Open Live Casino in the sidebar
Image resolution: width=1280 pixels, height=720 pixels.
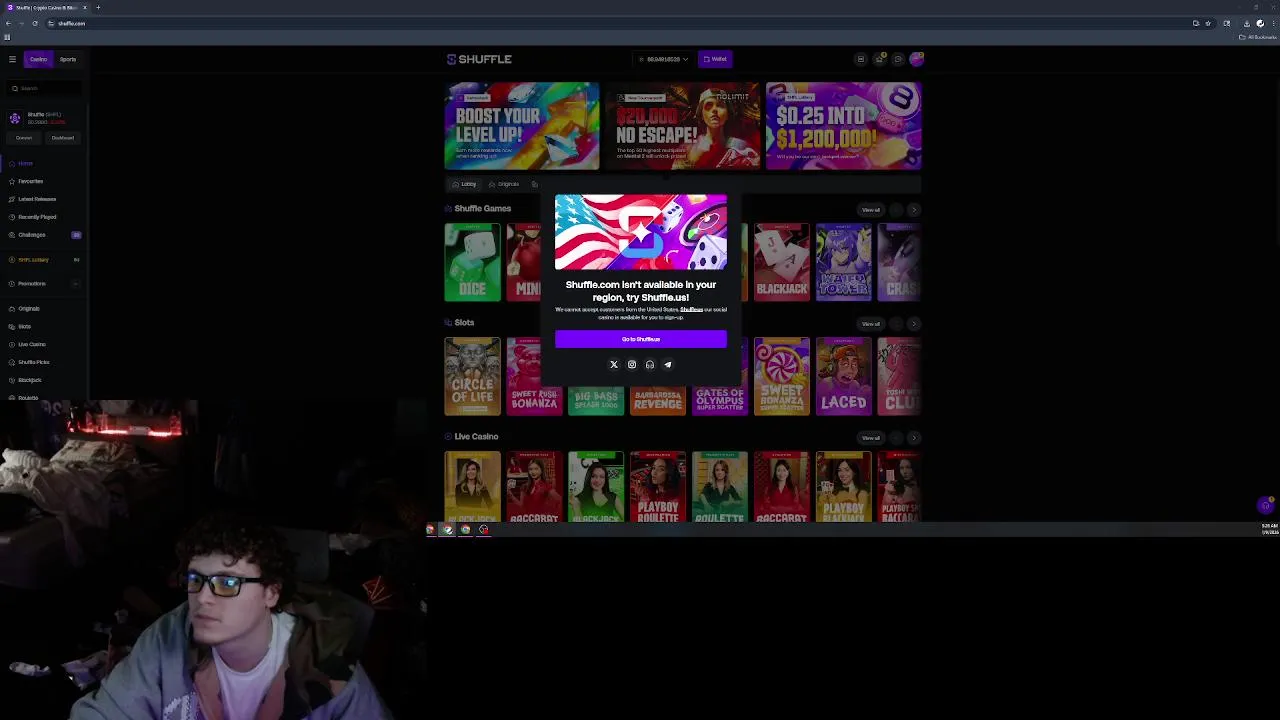point(31,344)
